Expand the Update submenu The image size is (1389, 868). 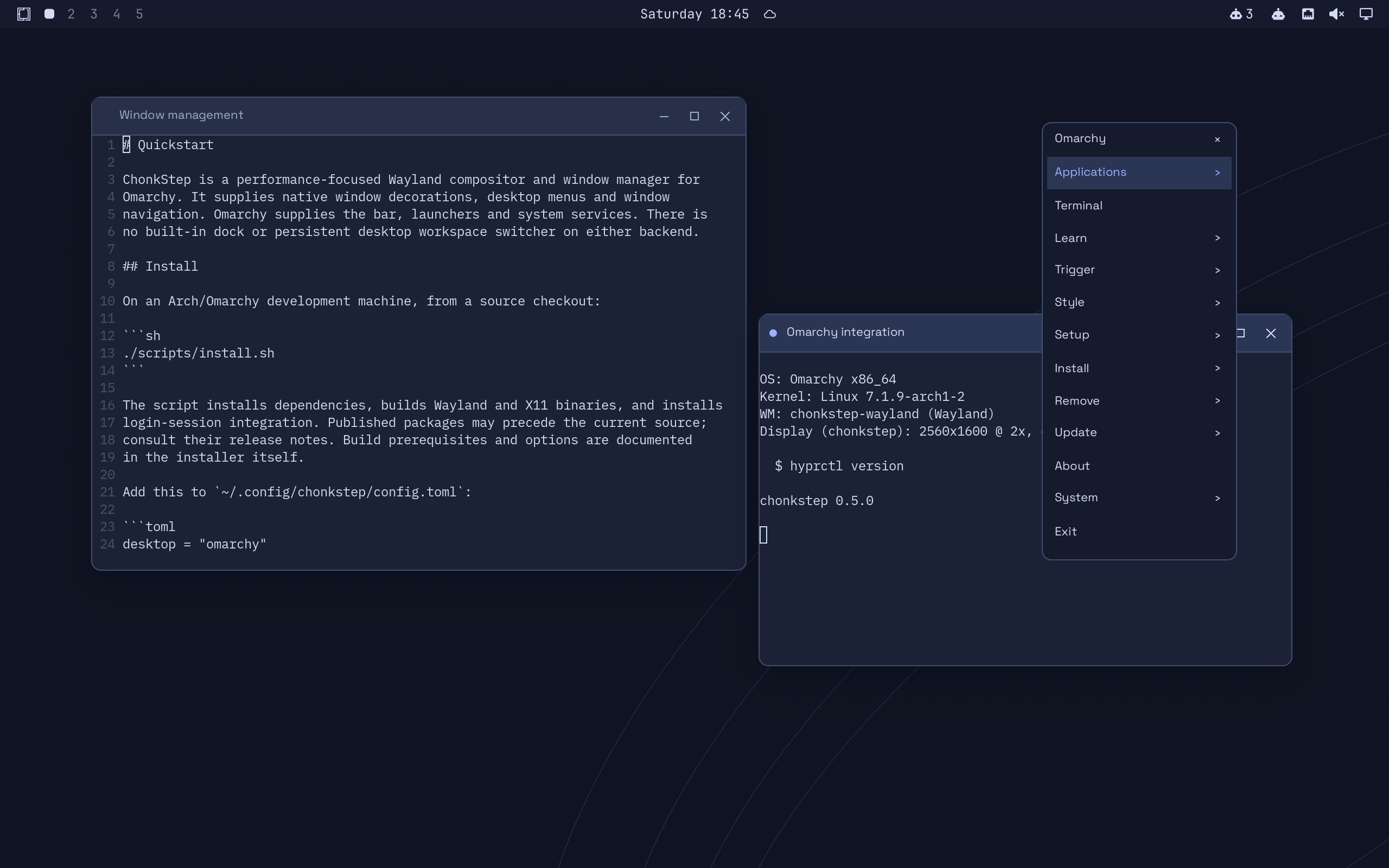[1139, 432]
